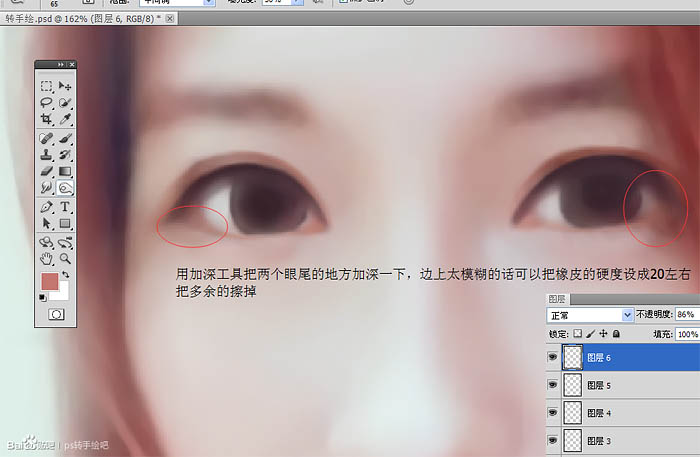Select the Crop tool
Viewport: 700px width, 457px height.
click(46, 119)
